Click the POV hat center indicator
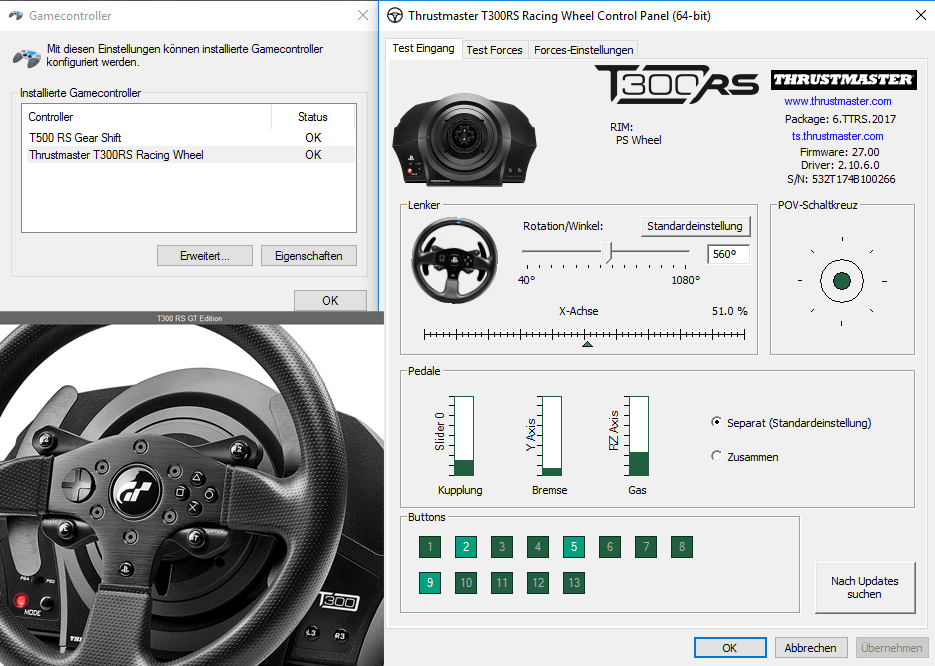 (841, 281)
